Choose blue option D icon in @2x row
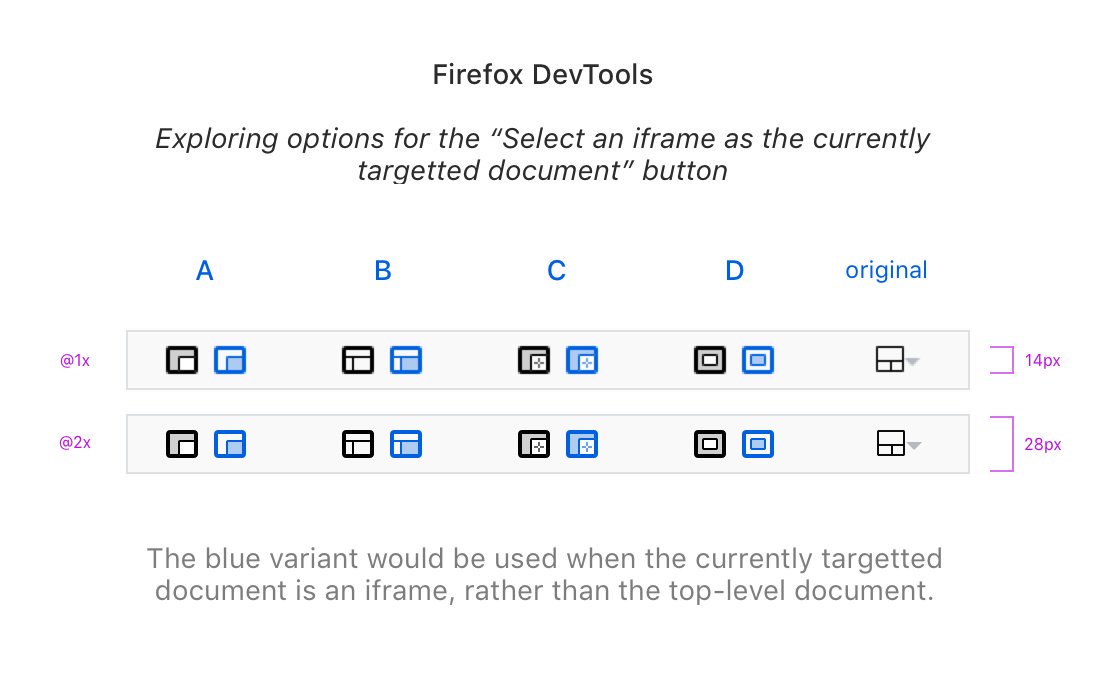The height and width of the screenshot is (680, 1100). 758,443
